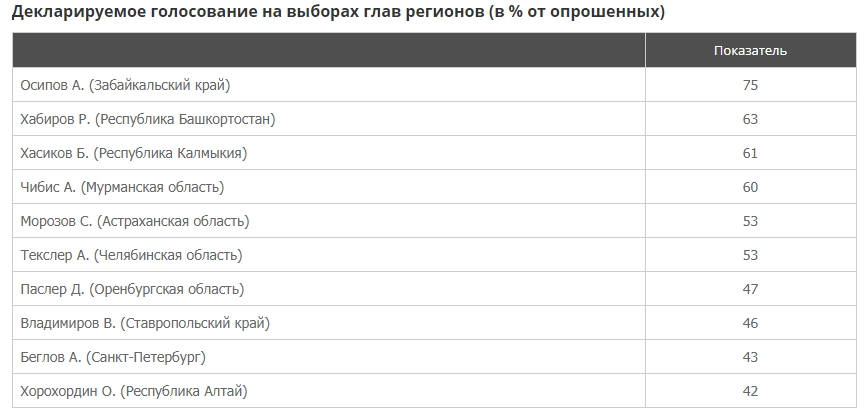Select Чибис А. (Мурманская область) cell
Image resolution: width=868 pixels, height=414 pixels.
[122, 187]
